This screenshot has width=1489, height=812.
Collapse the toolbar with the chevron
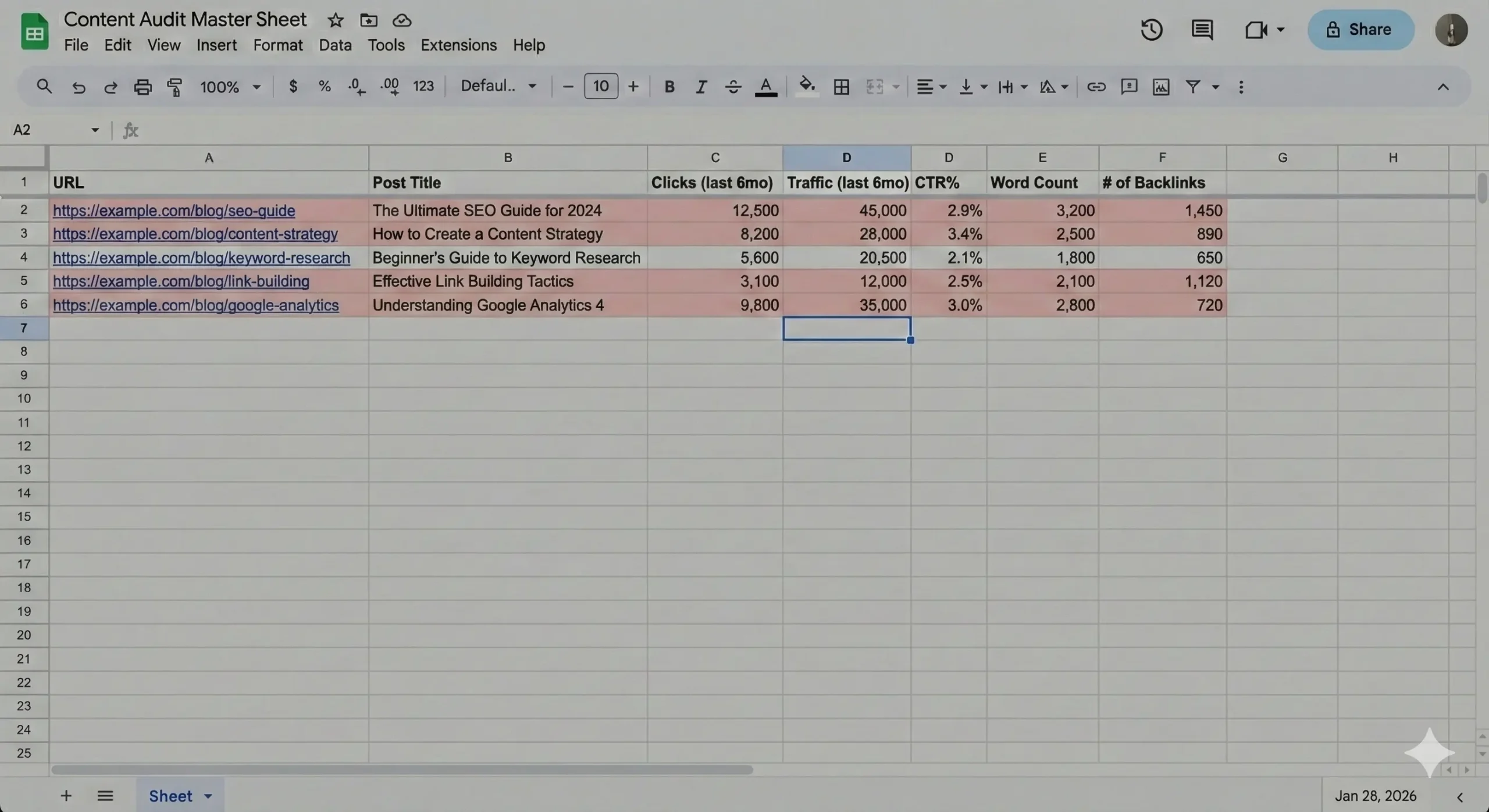click(1442, 87)
